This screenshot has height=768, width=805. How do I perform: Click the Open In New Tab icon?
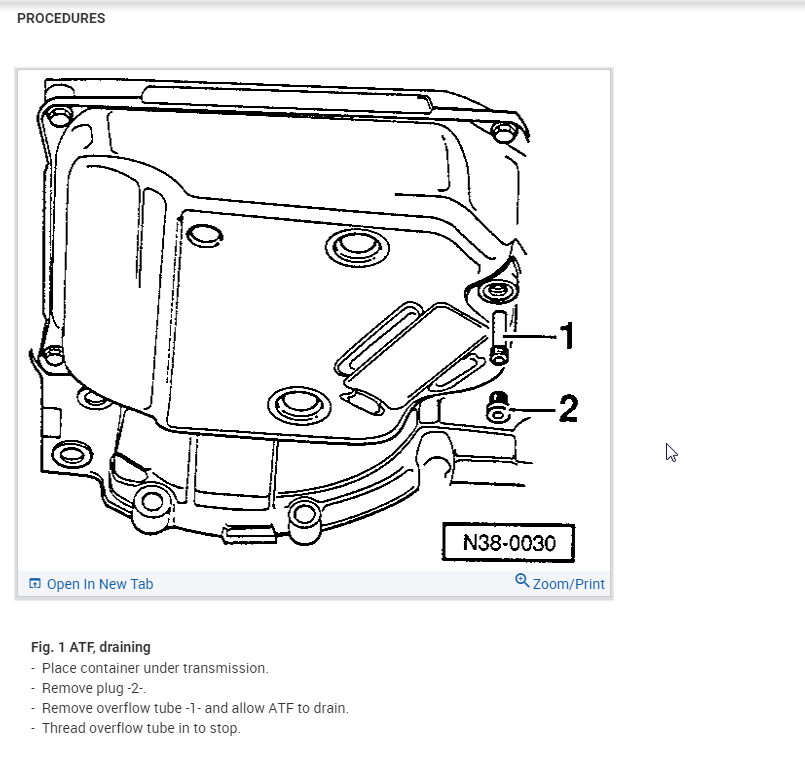pyautogui.click(x=35, y=584)
